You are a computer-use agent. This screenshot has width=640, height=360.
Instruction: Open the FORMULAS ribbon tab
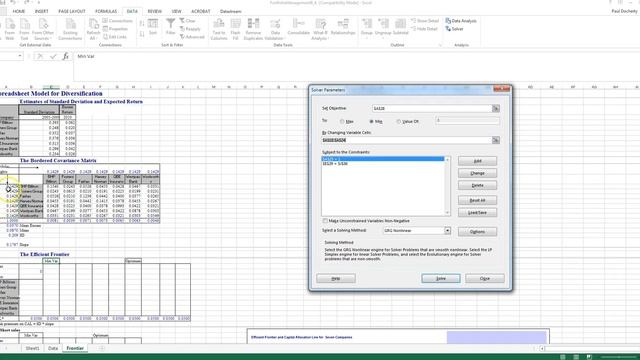pyautogui.click(x=106, y=11)
